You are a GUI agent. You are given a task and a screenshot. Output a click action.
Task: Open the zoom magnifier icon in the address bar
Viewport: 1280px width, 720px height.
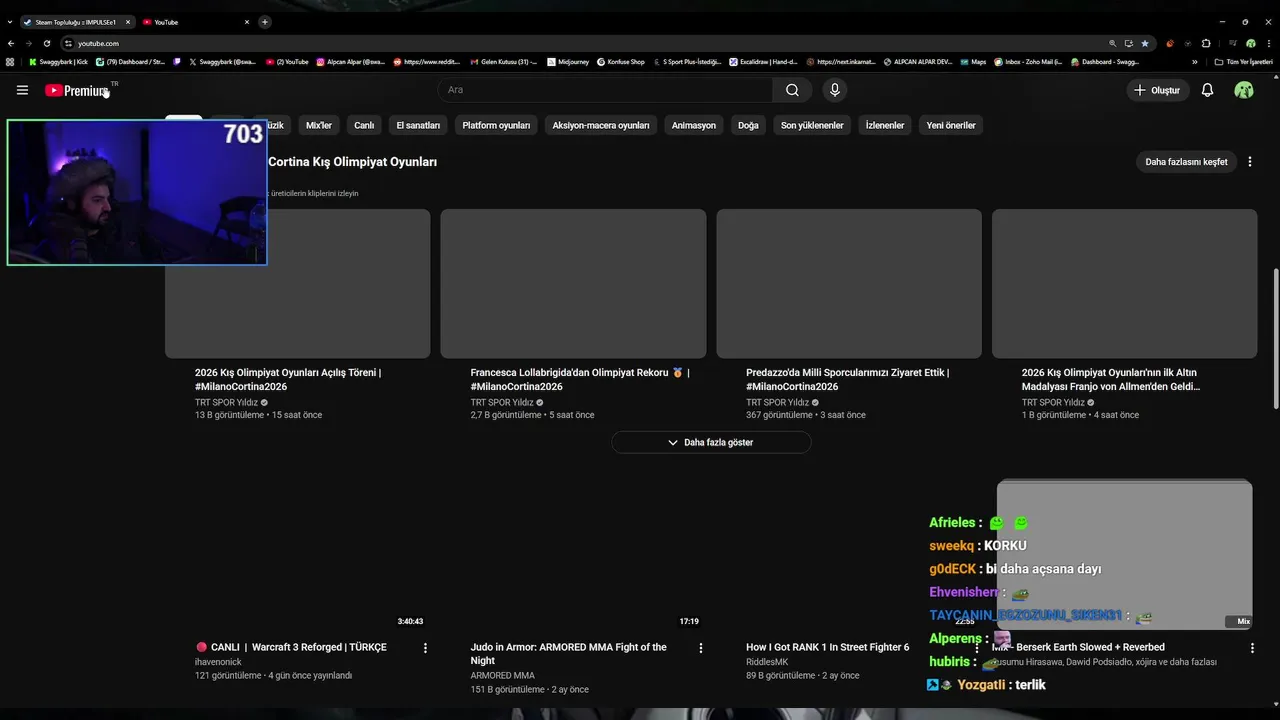[1112, 43]
